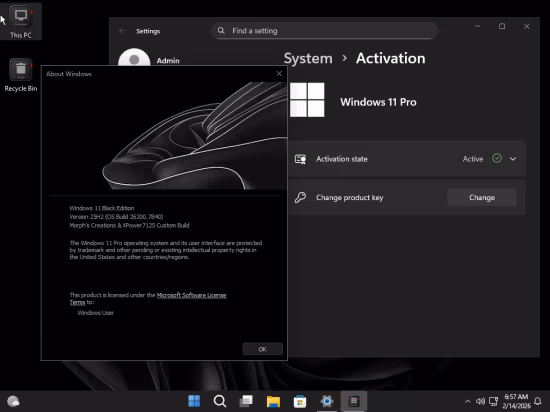Click the Change product key button
550x412 pixels.
pos(482,197)
